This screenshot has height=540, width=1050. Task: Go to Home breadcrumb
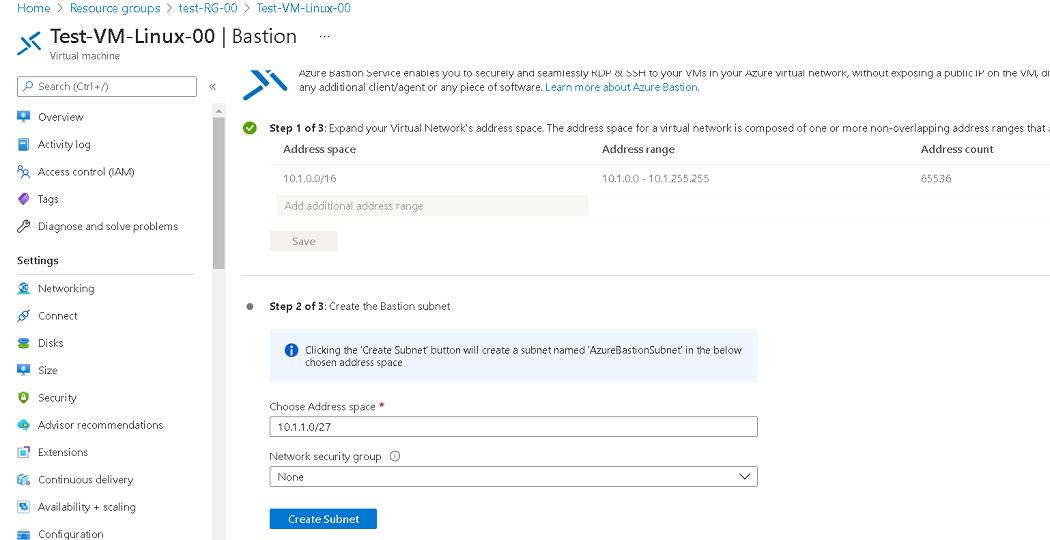click(x=33, y=8)
